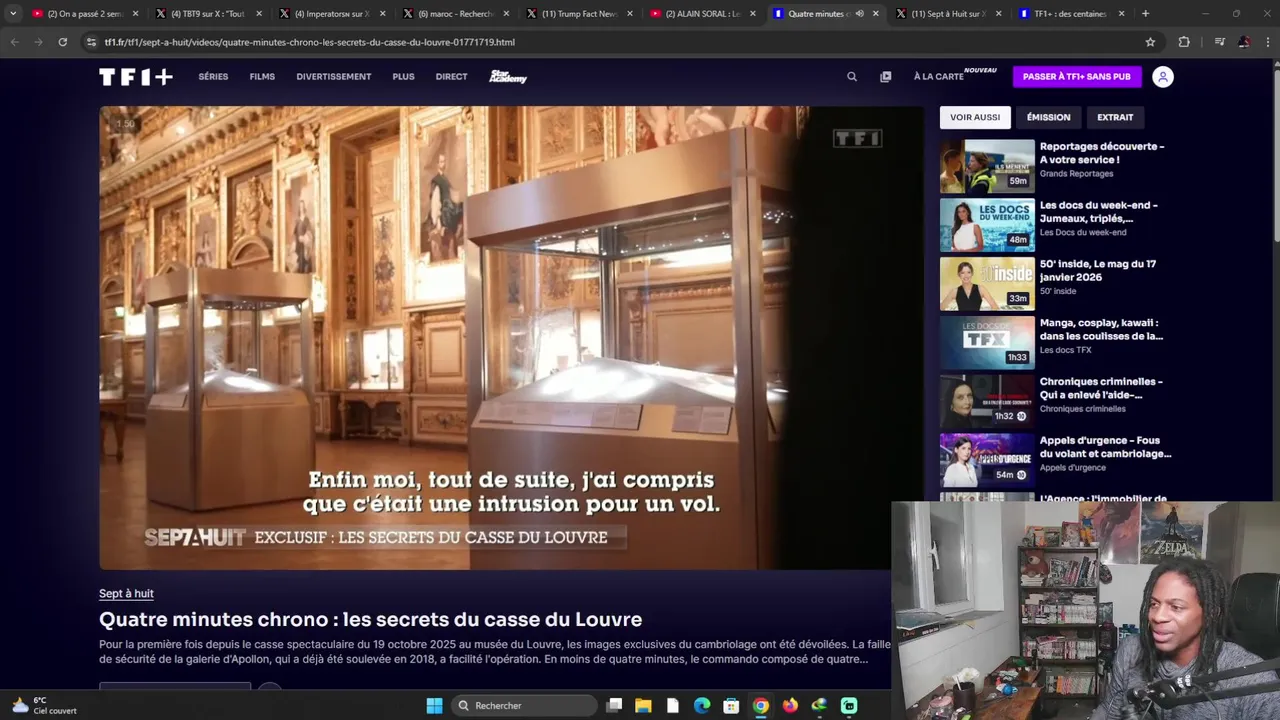Open Appels d'urgence thumbnail
The height and width of the screenshot is (720, 1280).
(x=987, y=460)
